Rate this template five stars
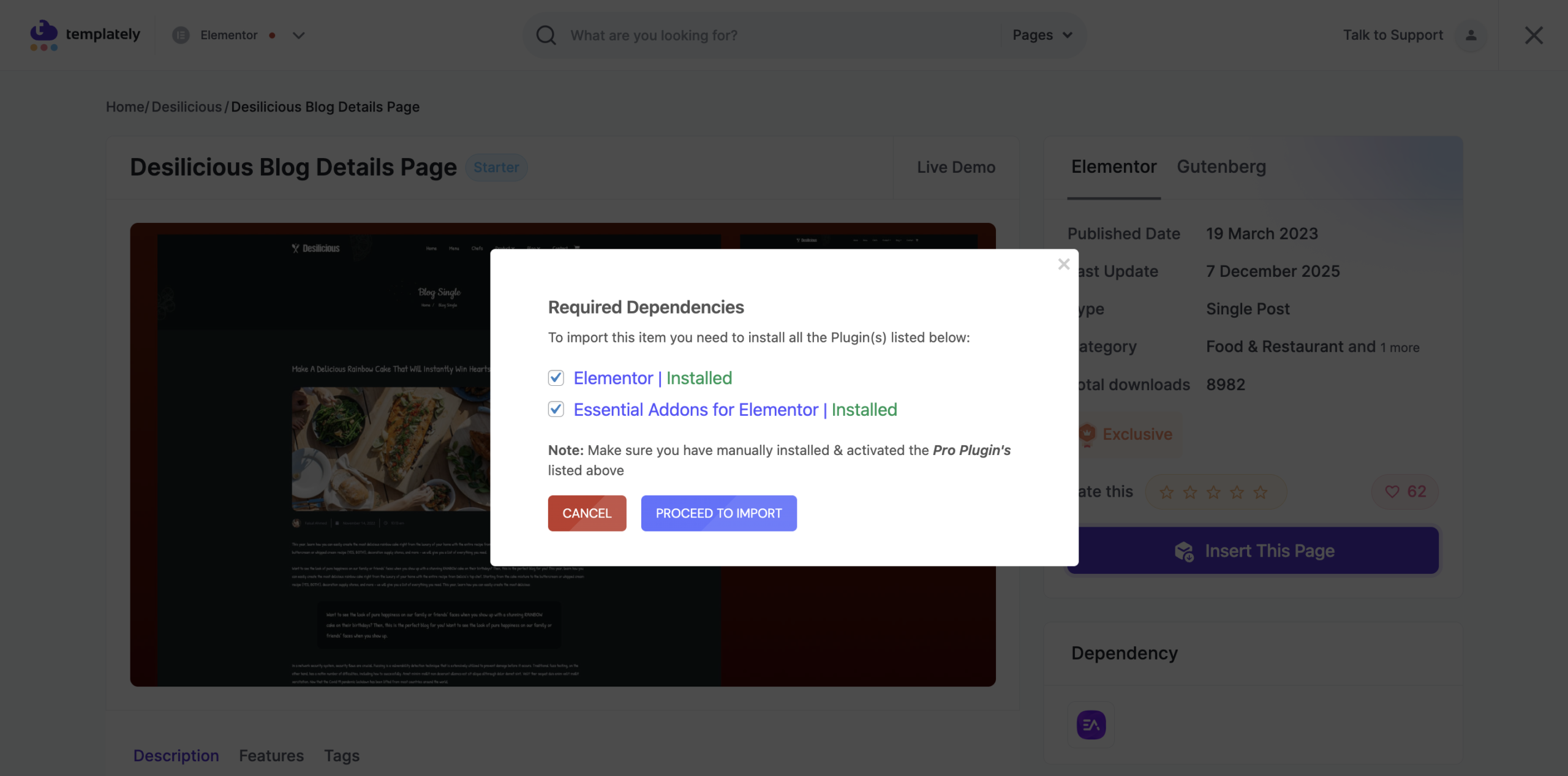 [x=1261, y=492]
